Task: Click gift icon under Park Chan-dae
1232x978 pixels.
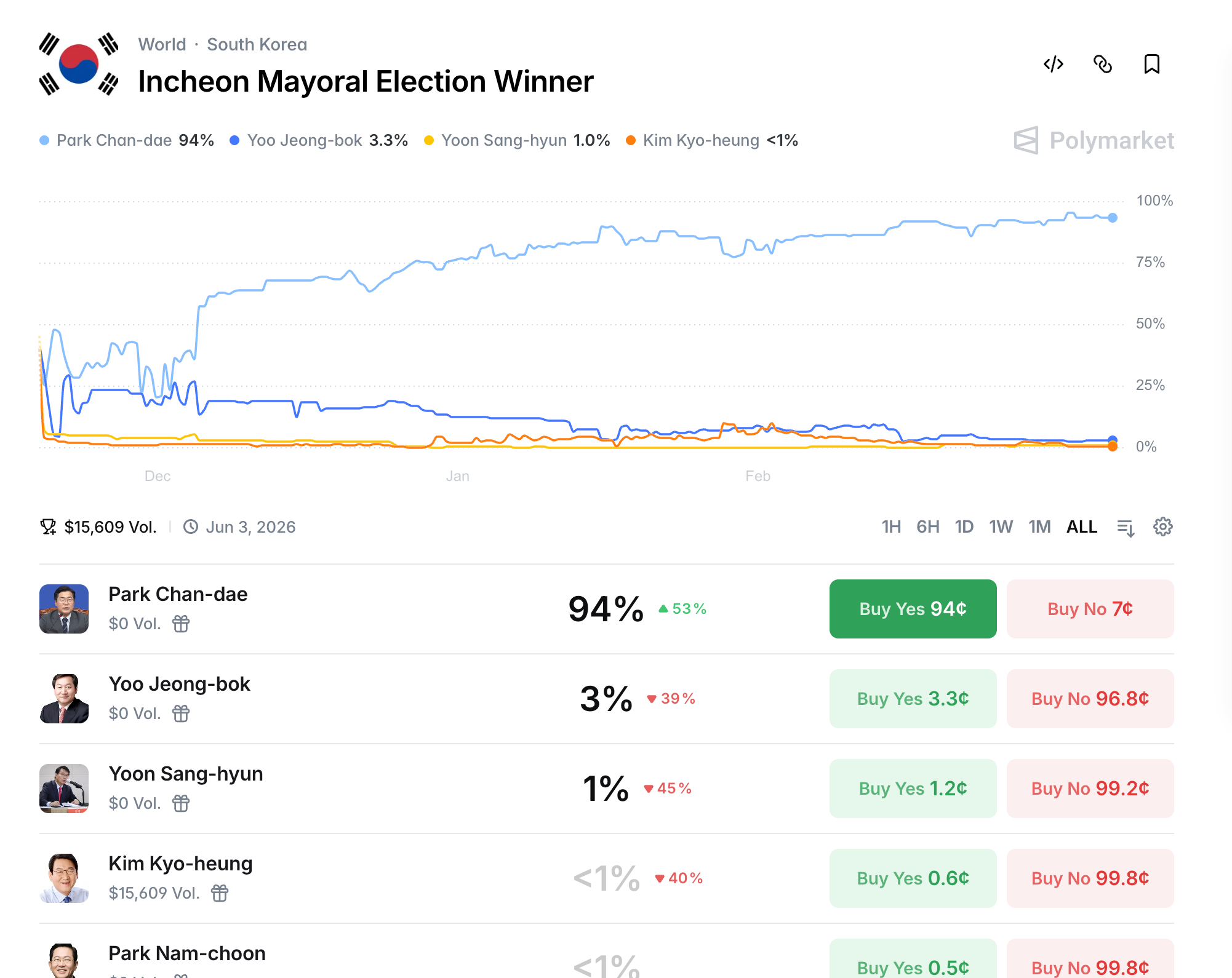Action: [x=181, y=624]
